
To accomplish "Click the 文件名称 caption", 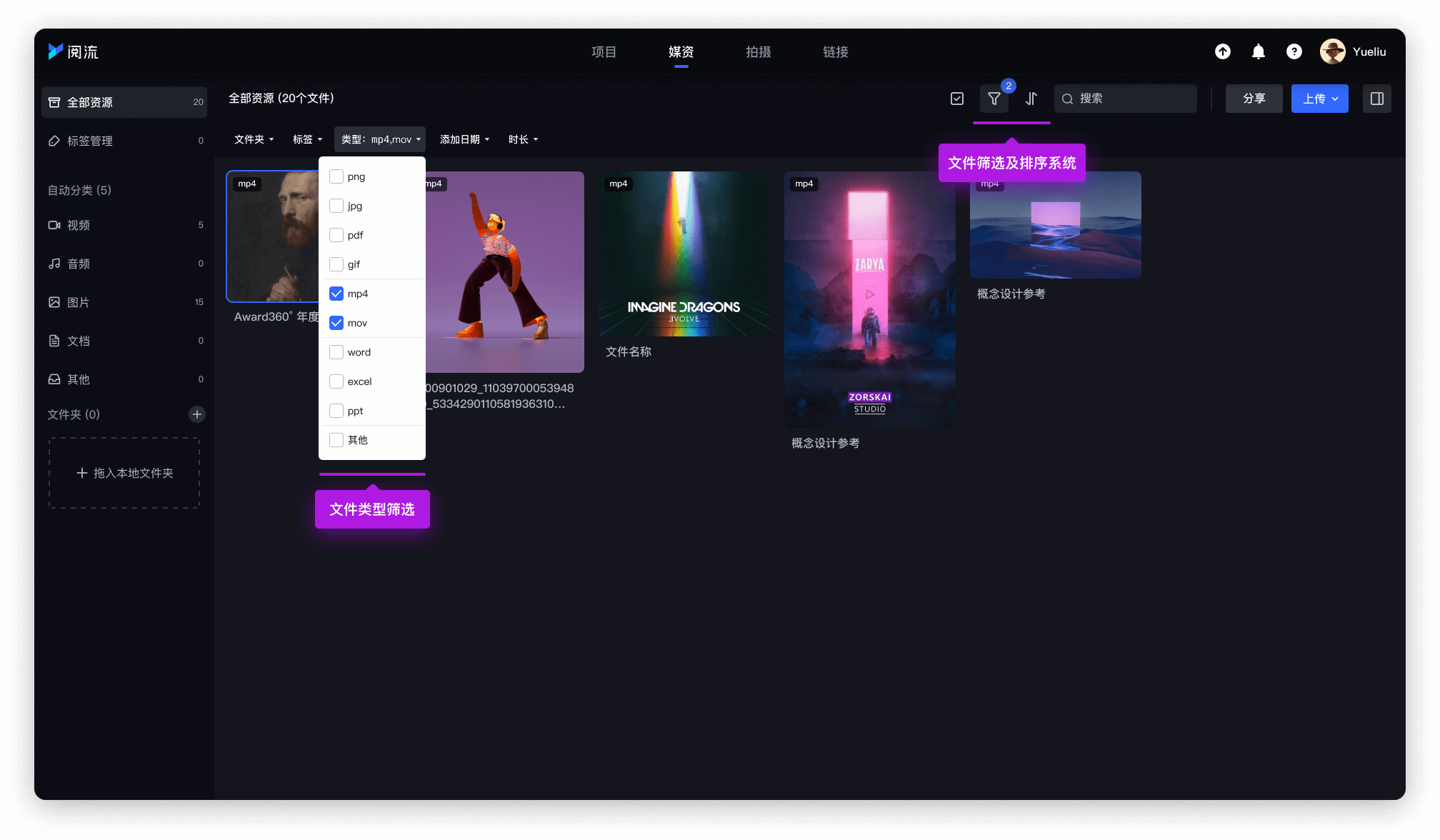I will [x=629, y=351].
